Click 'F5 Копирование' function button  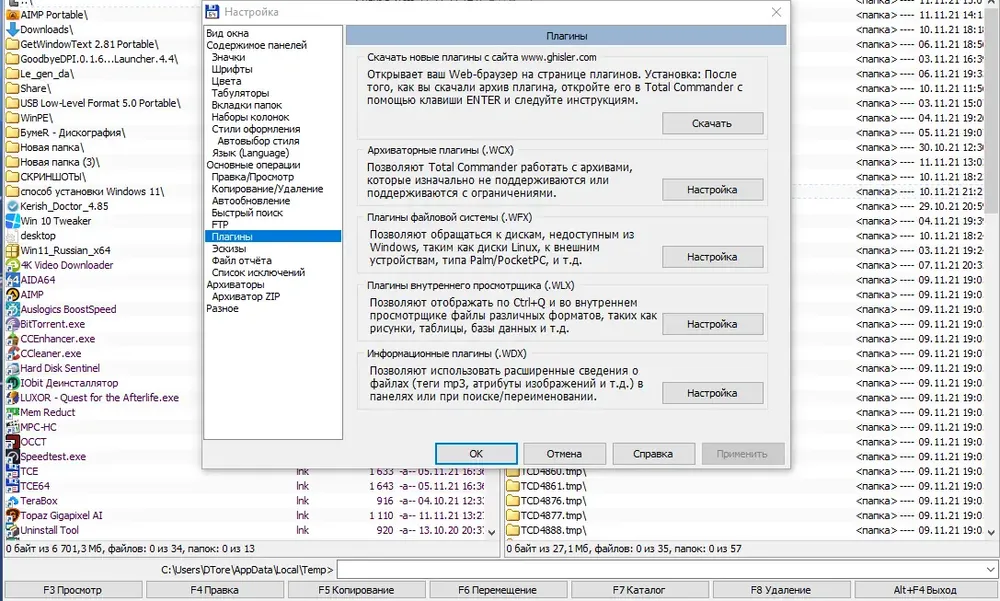click(x=356, y=590)
